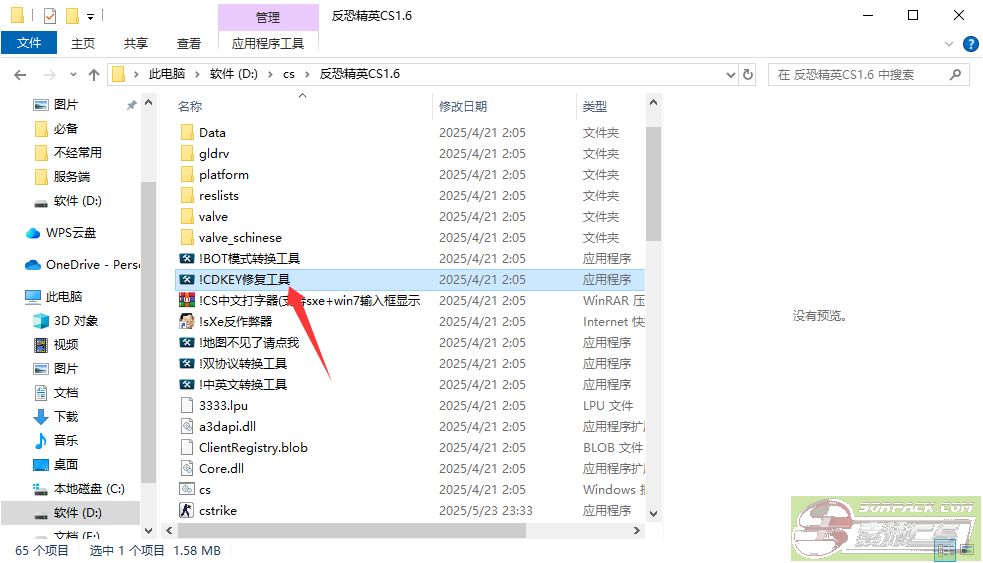Open the Quick Access Toolbar customize dropdown

coord(91,16)
